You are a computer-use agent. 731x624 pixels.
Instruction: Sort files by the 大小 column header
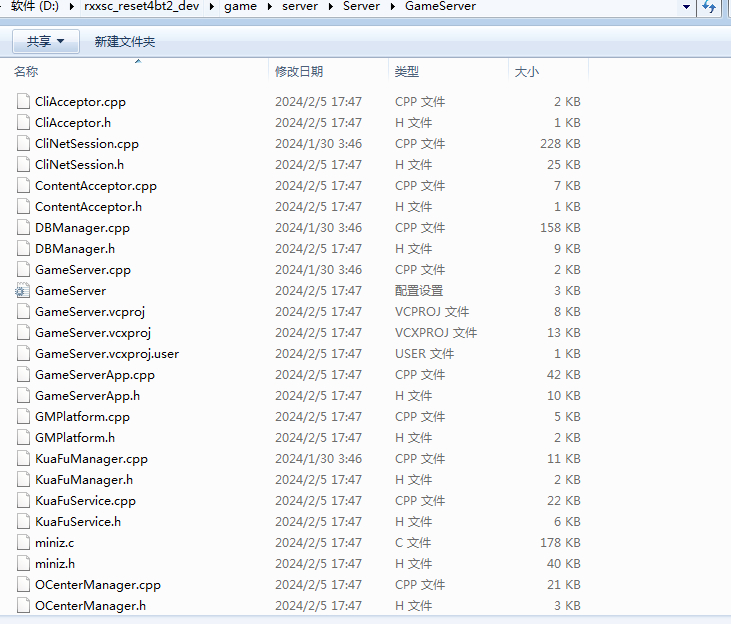click(526, 72)
